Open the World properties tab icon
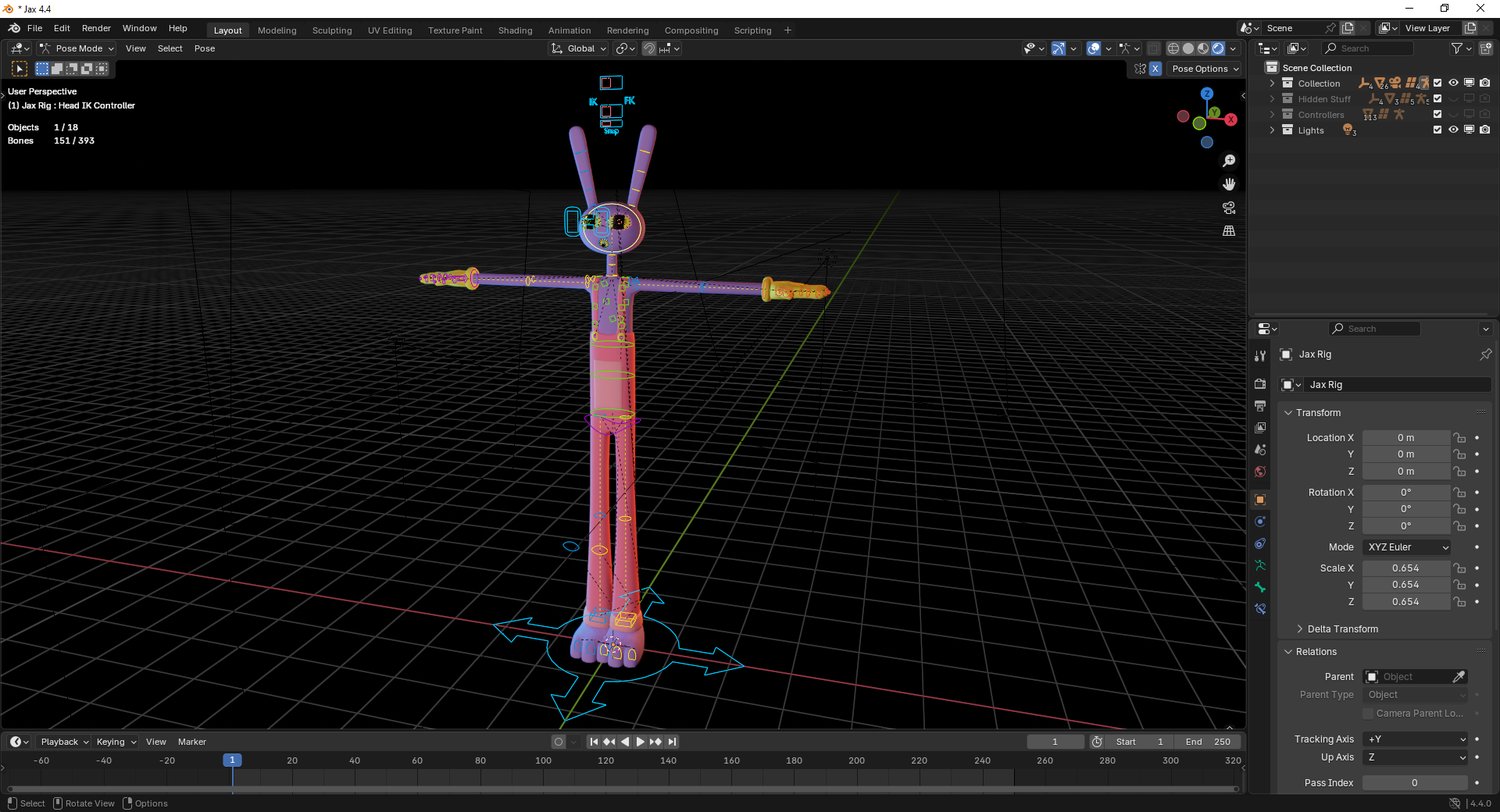The image size is (1500, 812). coord(1260,472)
